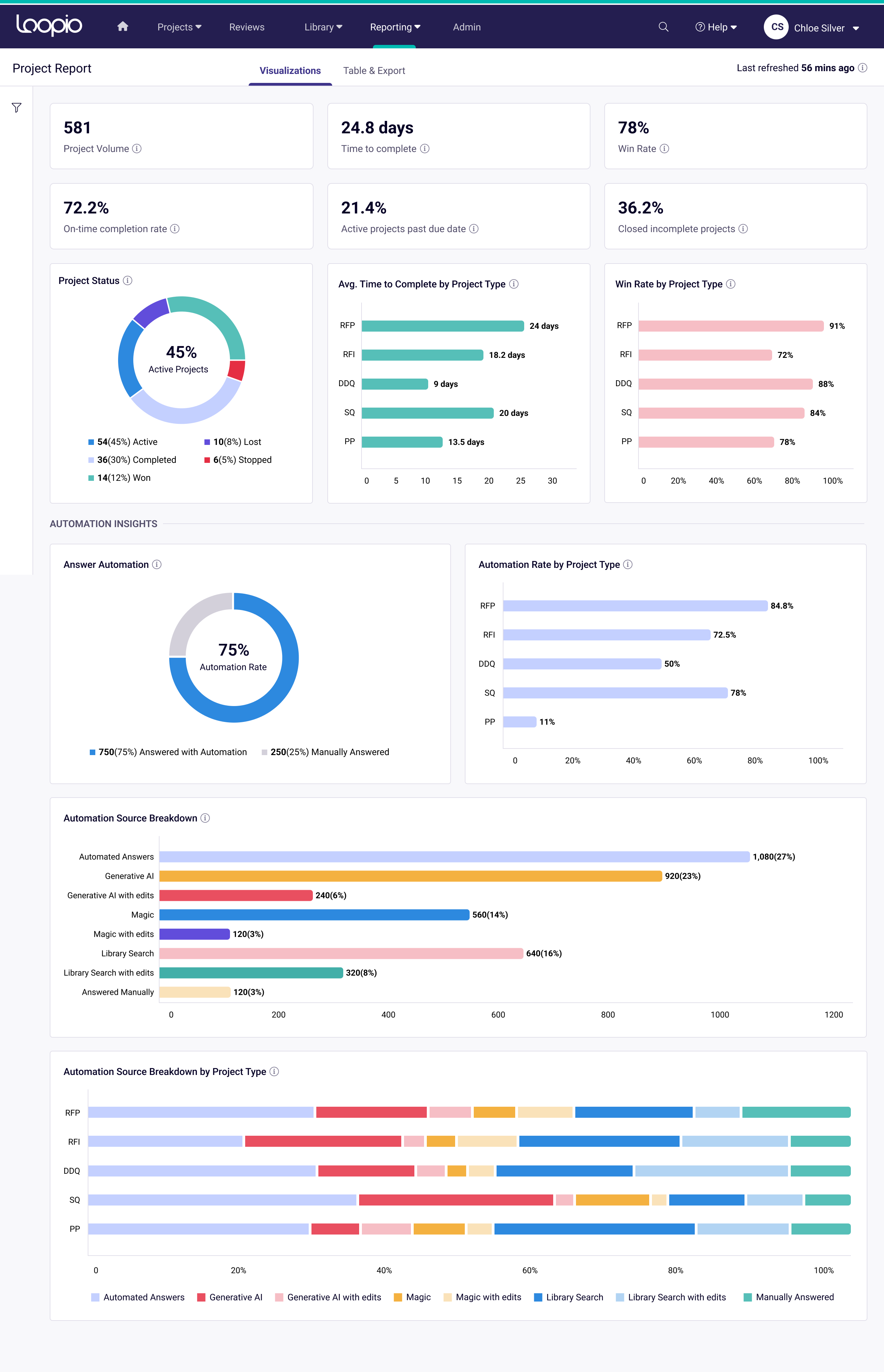This screenshot has width=884, height=1372.
Task: Open the Reporting dropdown menu
Action: pyautogui.click(x=395, y=27)
